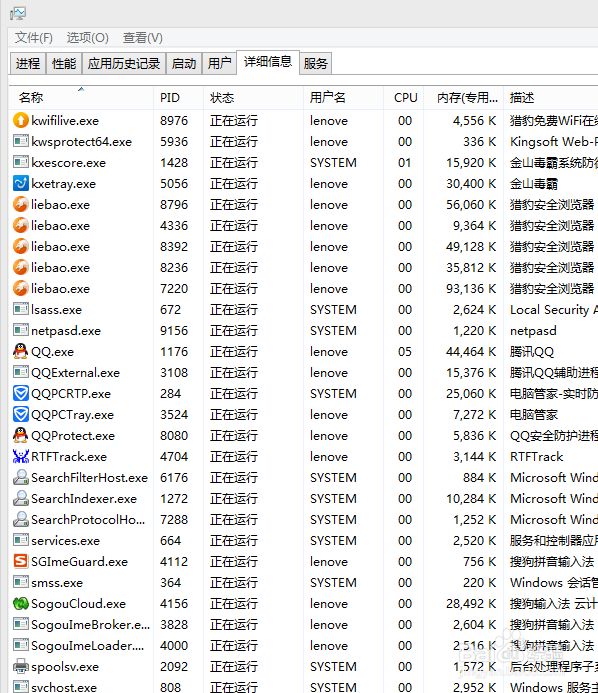Select the lsass.exe process name

[57, 310]
